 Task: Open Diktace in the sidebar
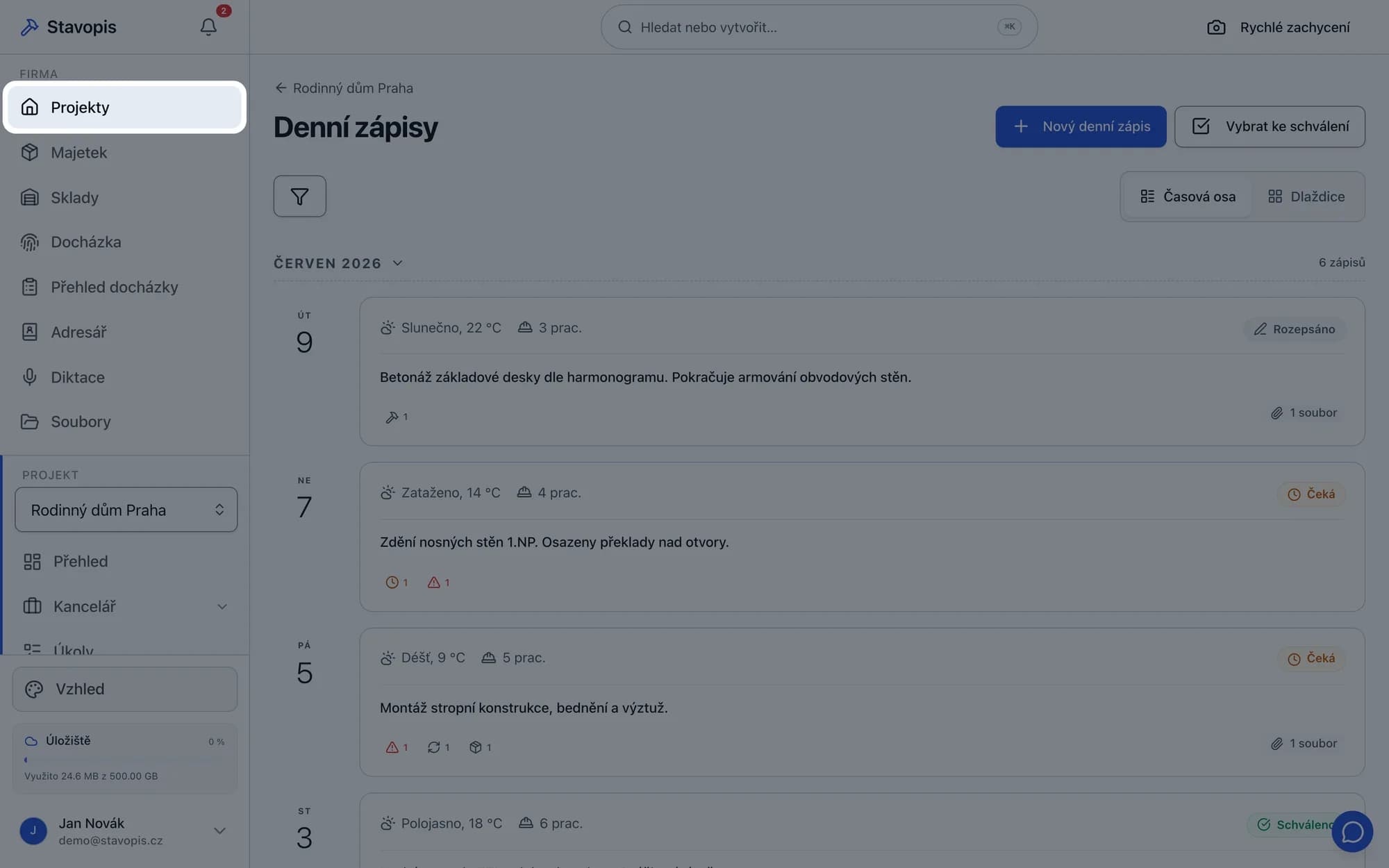tap(125, 377)
